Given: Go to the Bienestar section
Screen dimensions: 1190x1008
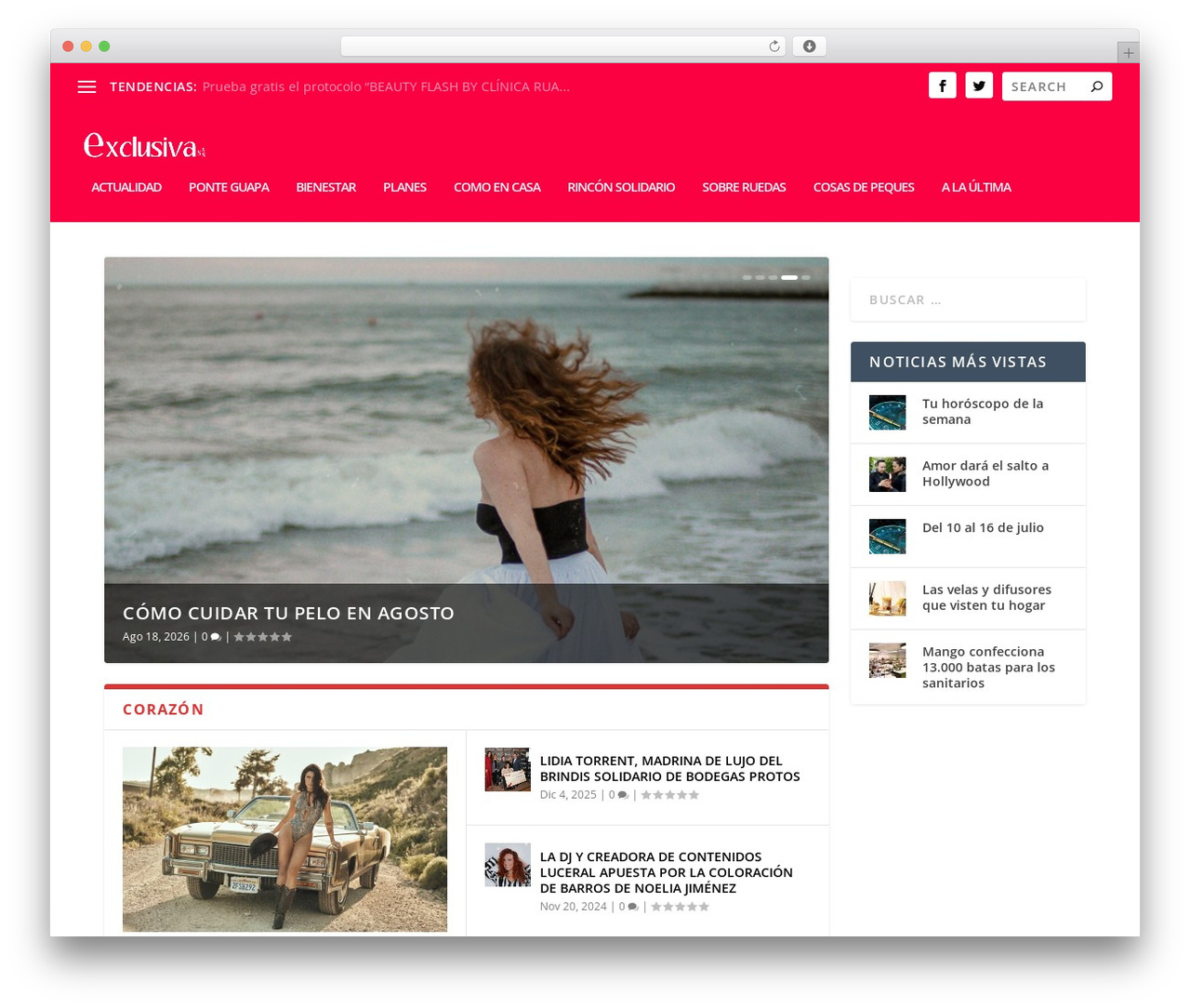Looking at the screenshot, I should click(x=326, y=187).
